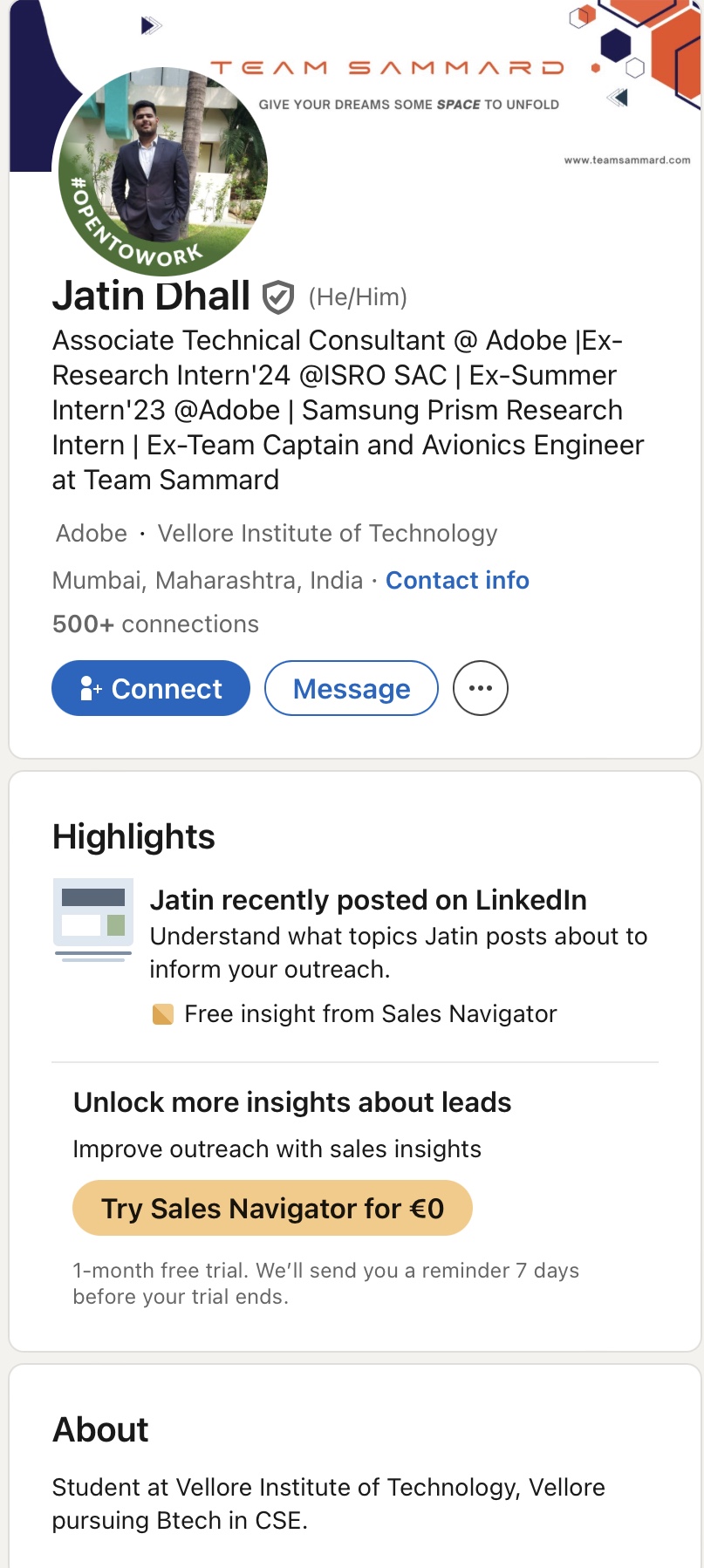Open the Adobe company link
Viewport: 704px width, 1568px height.
click(92, 533)
